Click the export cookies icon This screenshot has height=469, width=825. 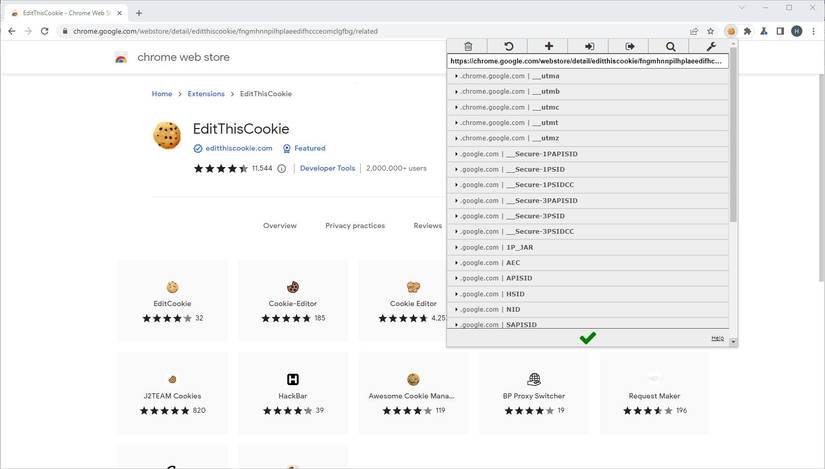tap(630, 46)
